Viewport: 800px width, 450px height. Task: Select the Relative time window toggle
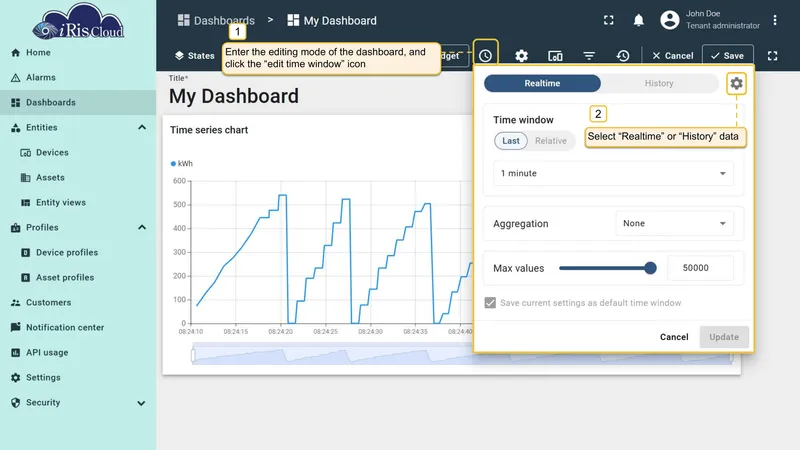point(551,141)
